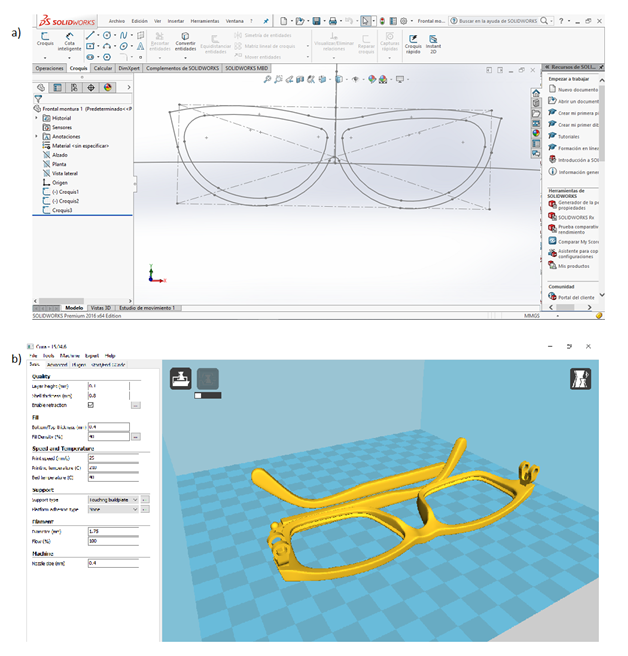Expand the Anotaciones tree node
The image size is (628, 656).
click(x=37, y=137)
